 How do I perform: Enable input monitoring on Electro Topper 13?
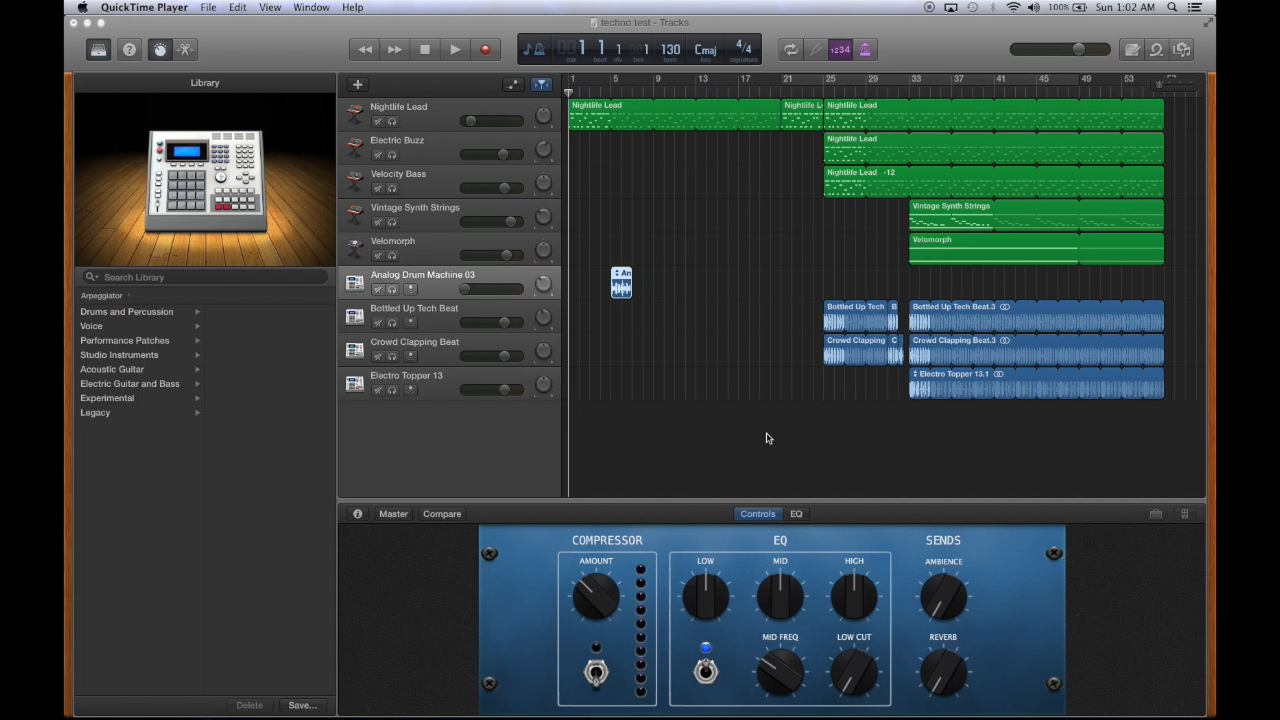coord(410,390)
